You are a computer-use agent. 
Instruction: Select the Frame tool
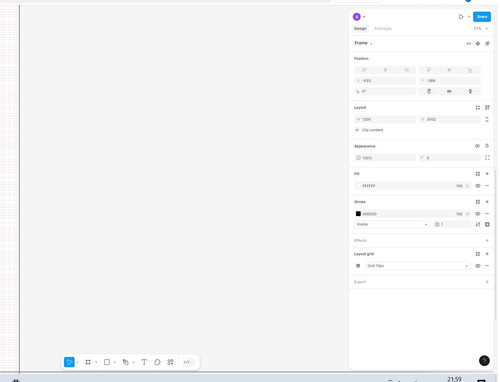[x=88, y=362]
